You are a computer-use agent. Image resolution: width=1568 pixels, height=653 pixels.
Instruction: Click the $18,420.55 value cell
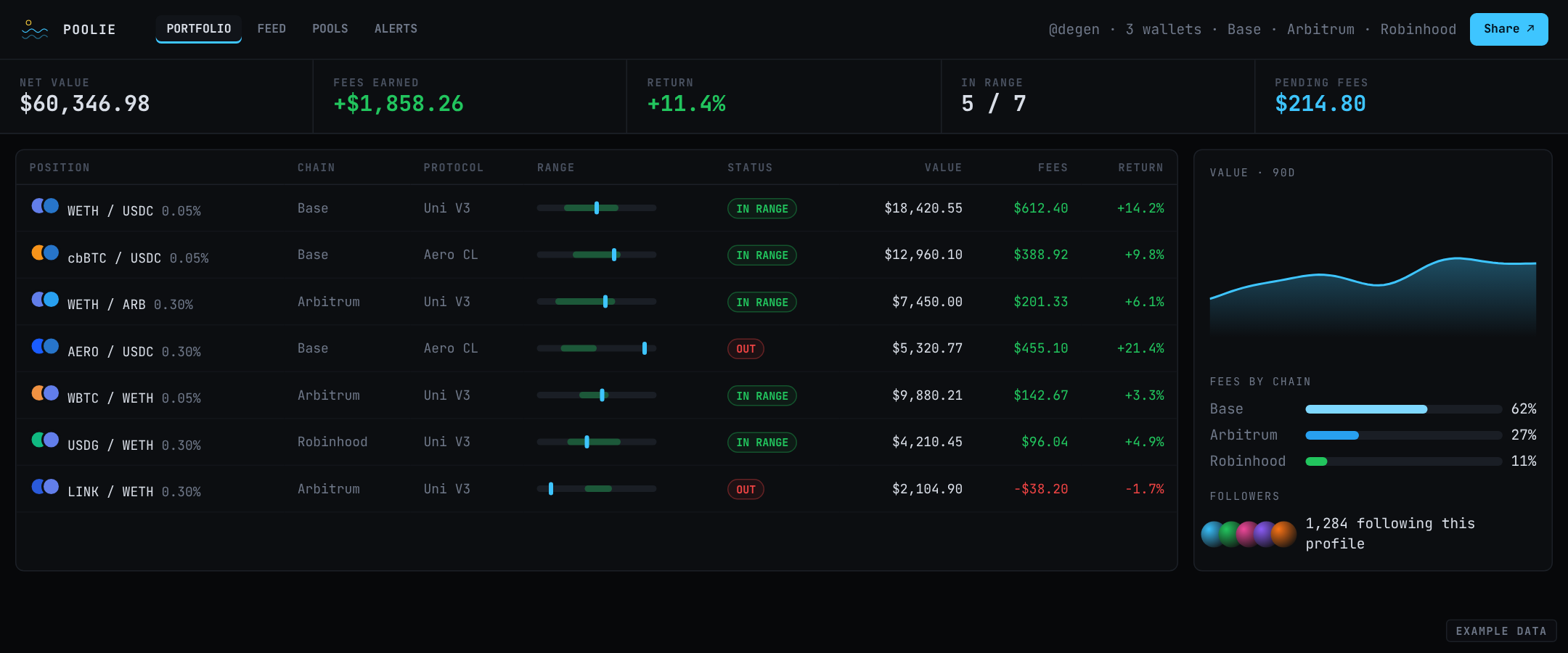tap(923, 208)
